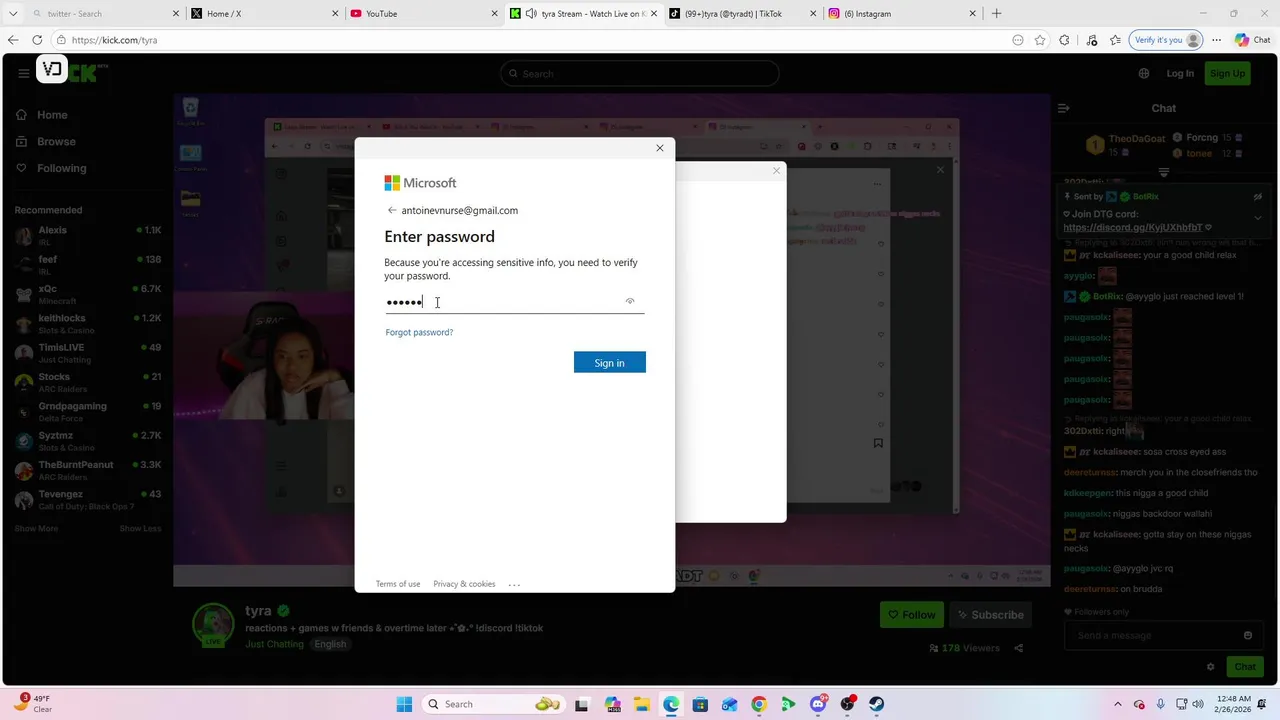1280x720 pixels.
Task: Click the kick.com/tyra address bar
Action: click(x=530, y=40)
